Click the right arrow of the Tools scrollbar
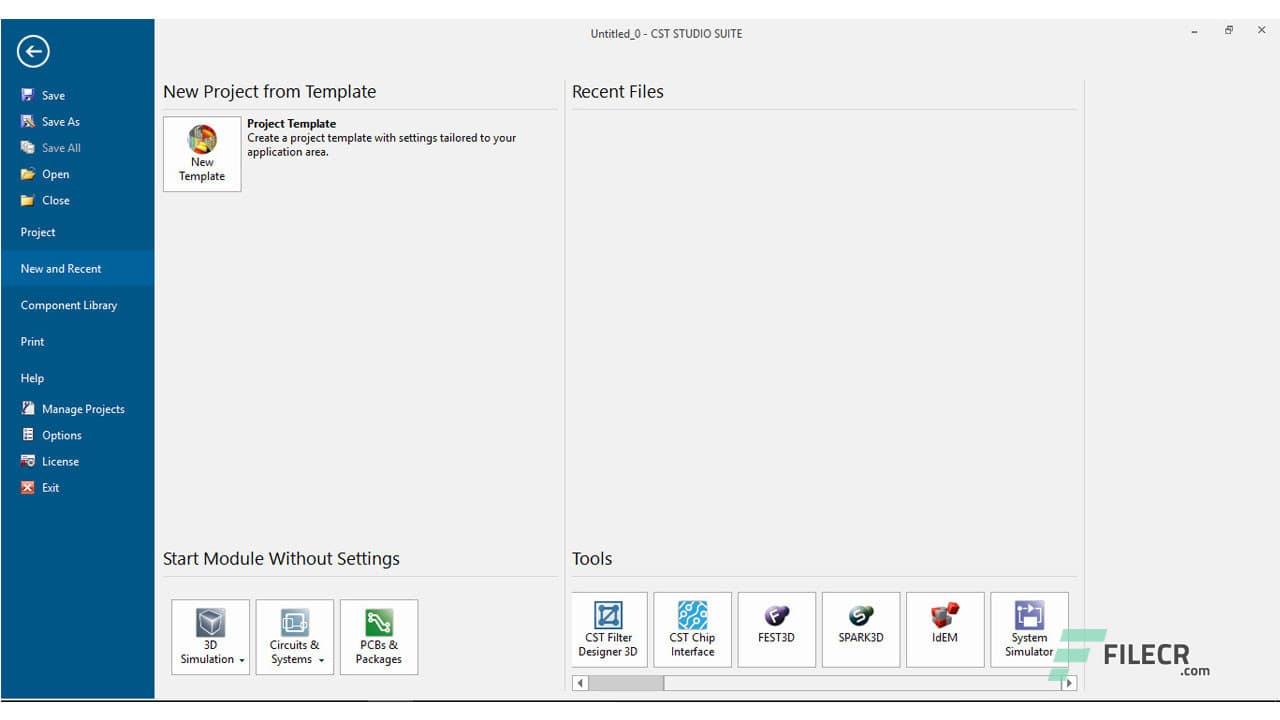This screenshot has width=1280, height=720. click(x=1068, y=682)
